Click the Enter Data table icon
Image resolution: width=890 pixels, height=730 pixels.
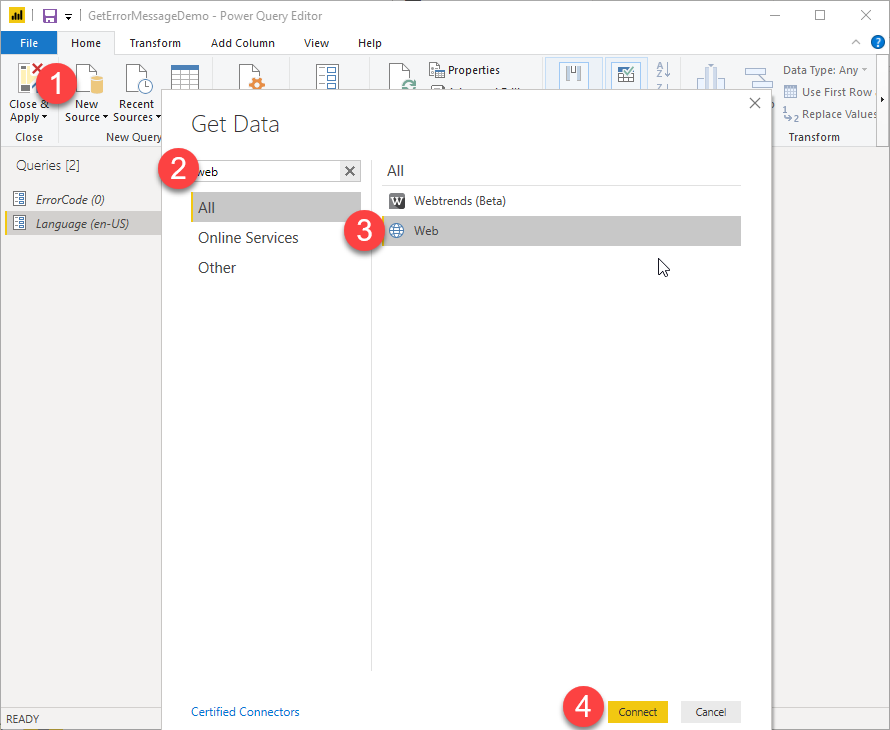click(184, 78)
